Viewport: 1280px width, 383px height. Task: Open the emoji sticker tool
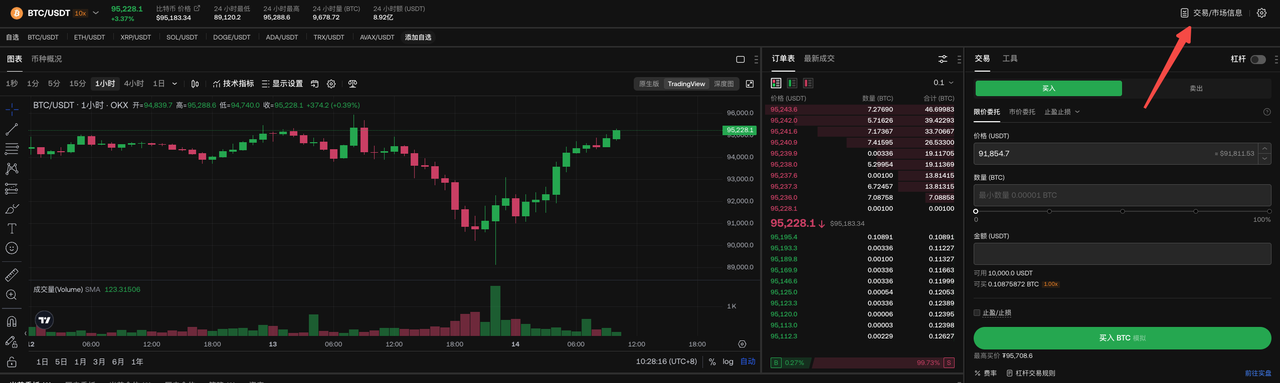12,247
